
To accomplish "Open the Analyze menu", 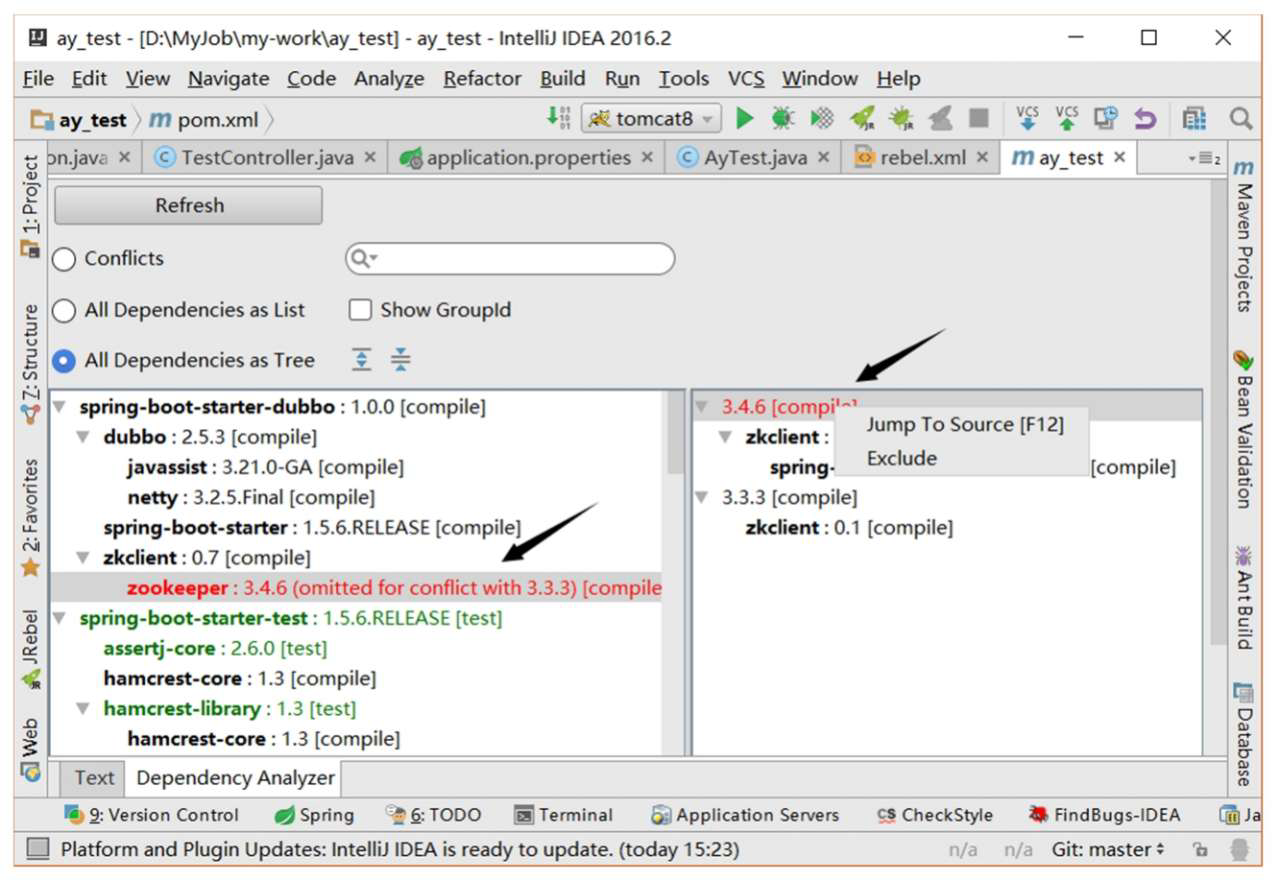I will pos(389,78).
